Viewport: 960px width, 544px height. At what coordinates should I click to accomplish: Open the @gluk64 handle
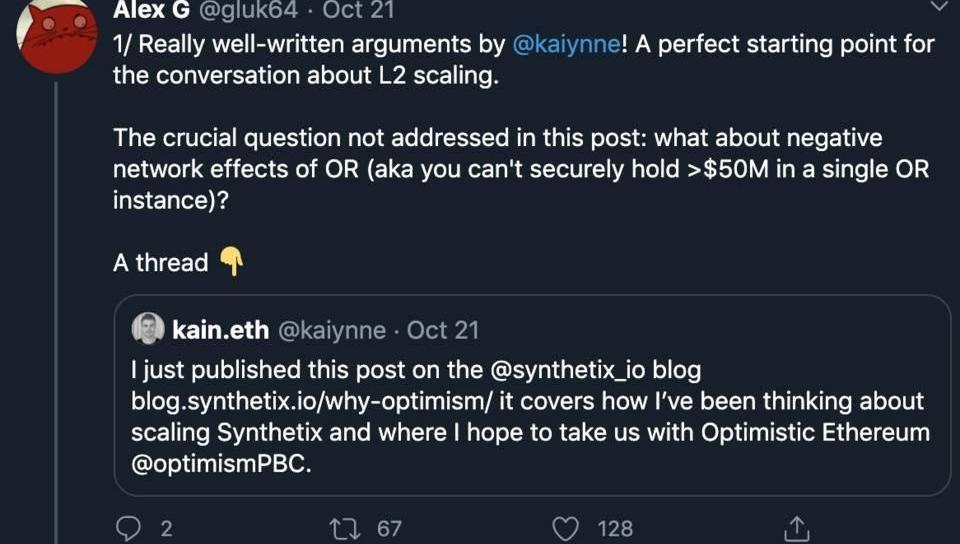point(249,11)
